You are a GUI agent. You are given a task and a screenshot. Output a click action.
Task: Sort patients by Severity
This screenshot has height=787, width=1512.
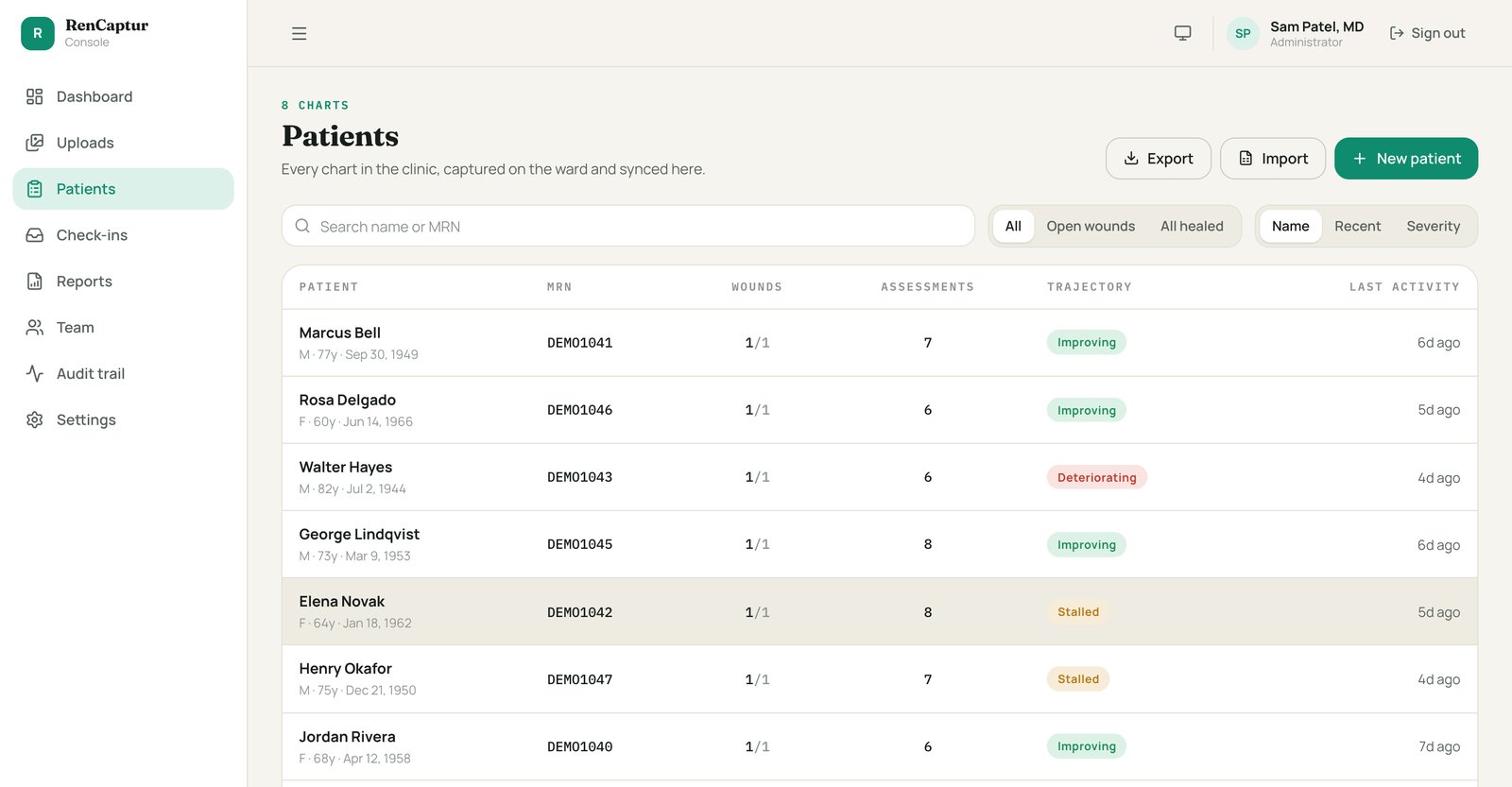(x=1433, y=226)
